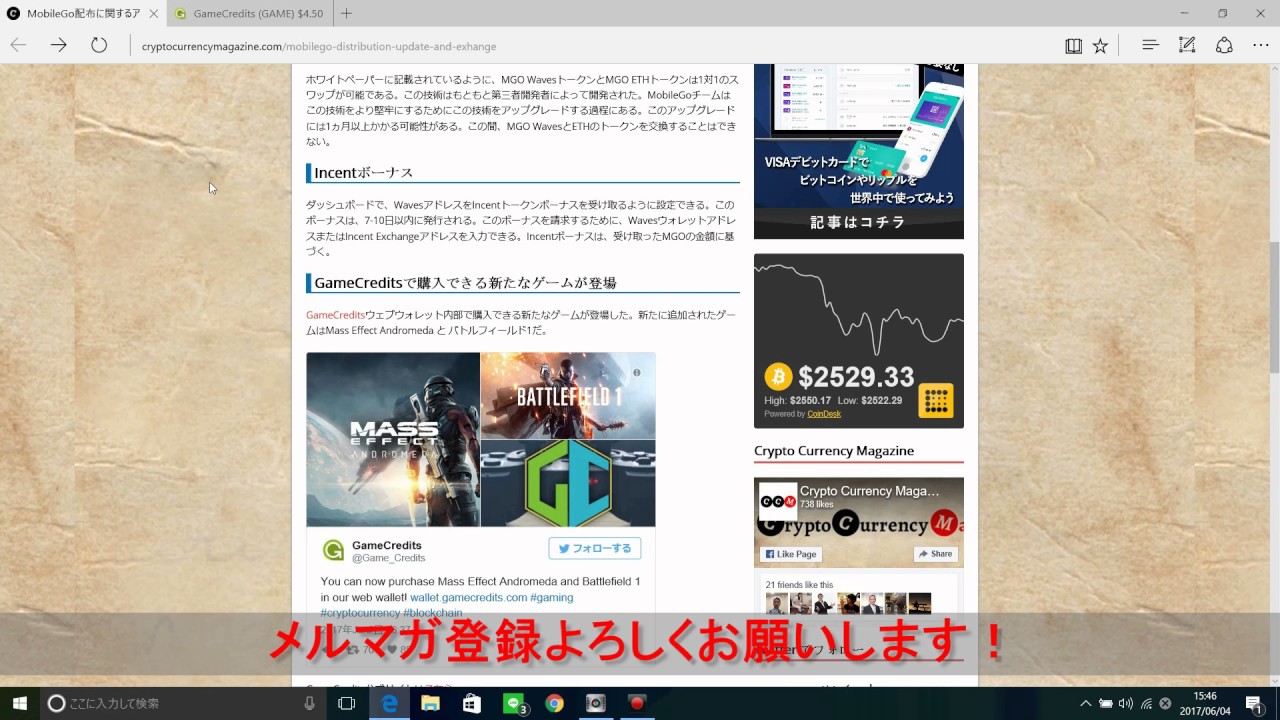Open red record app taskbar icon
The width and height of the screenshot is (1280, 720).
636,703
